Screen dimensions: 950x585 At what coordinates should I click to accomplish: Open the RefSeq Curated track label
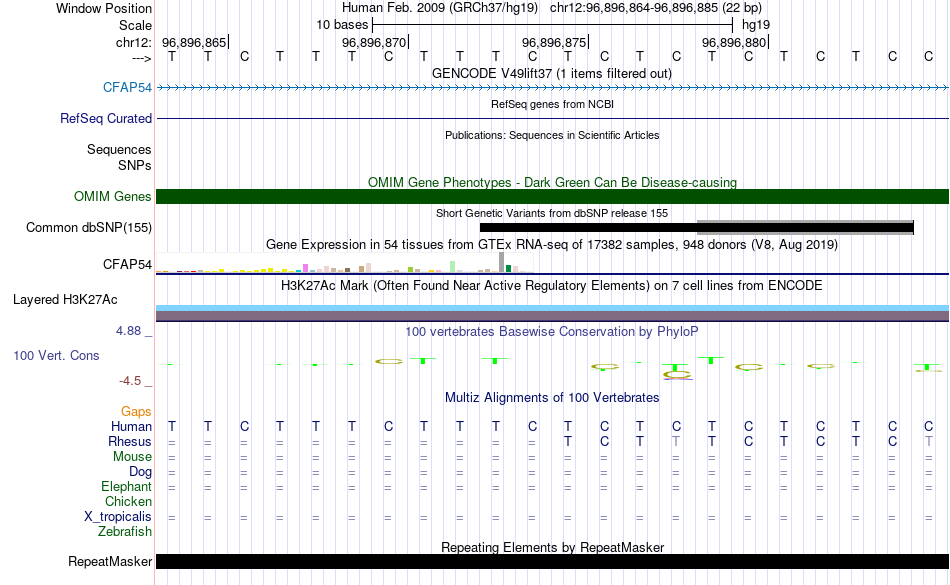click(106, 118)
